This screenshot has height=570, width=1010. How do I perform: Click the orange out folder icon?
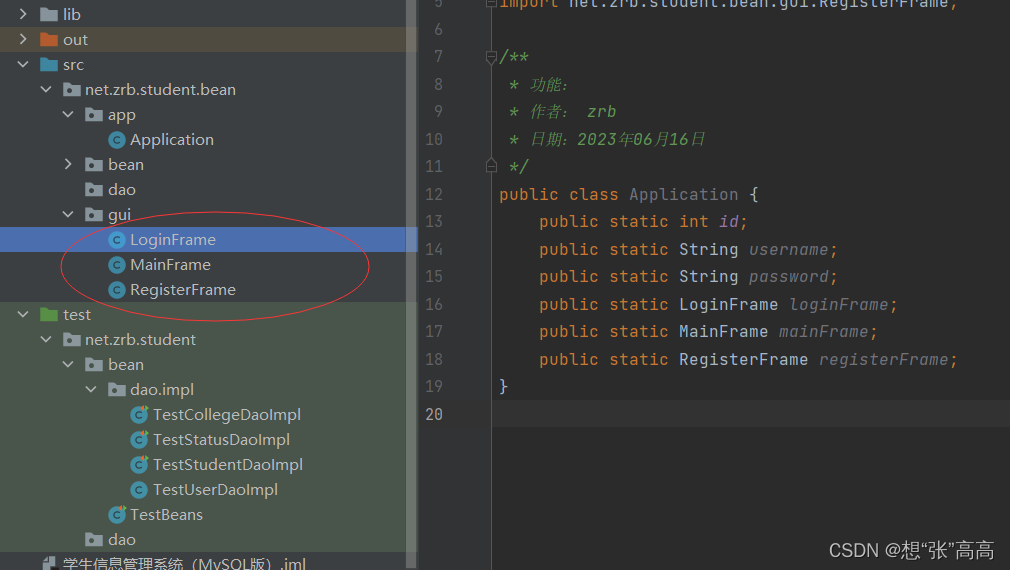point(49,39)
